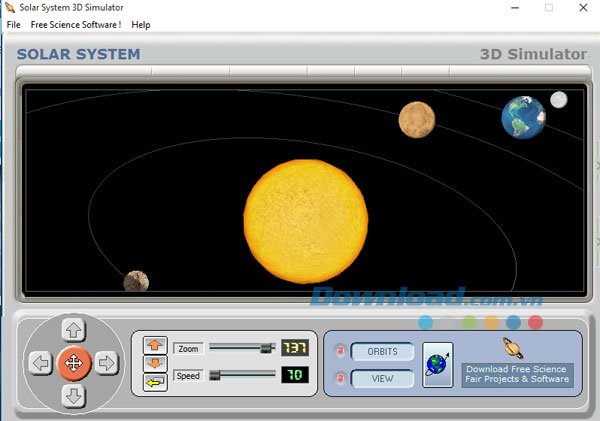Toggle the VIEW indicator light
600x421 pixels.
point(339,378)
